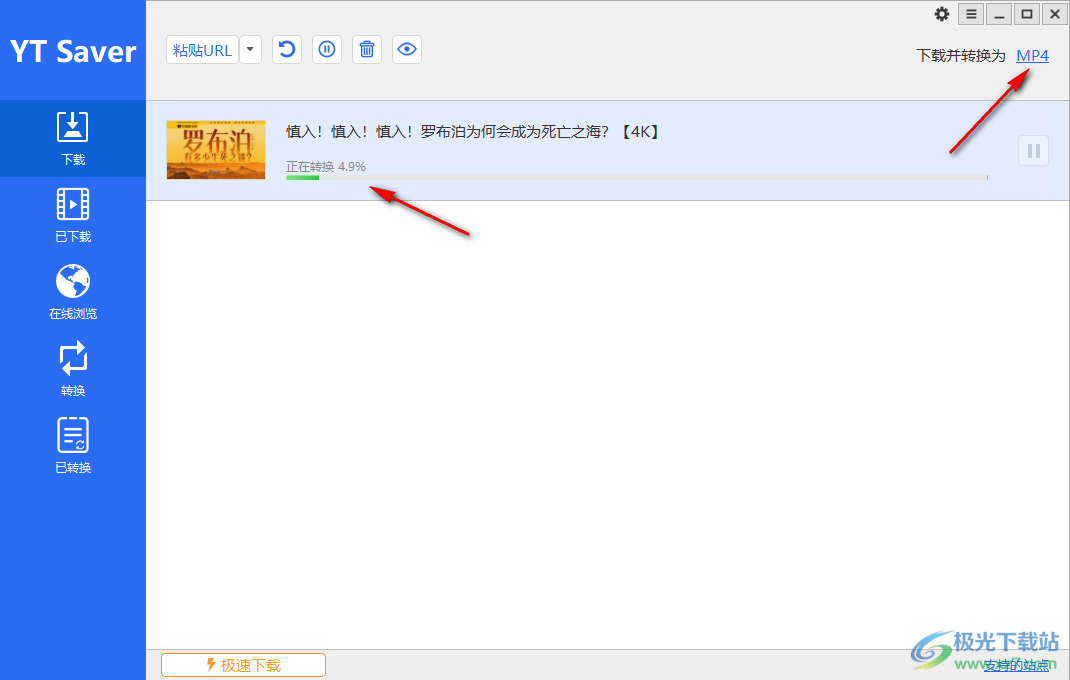Click the 粘贴URL button
The image size is (1070, 680).
click(x=202, y=50)
